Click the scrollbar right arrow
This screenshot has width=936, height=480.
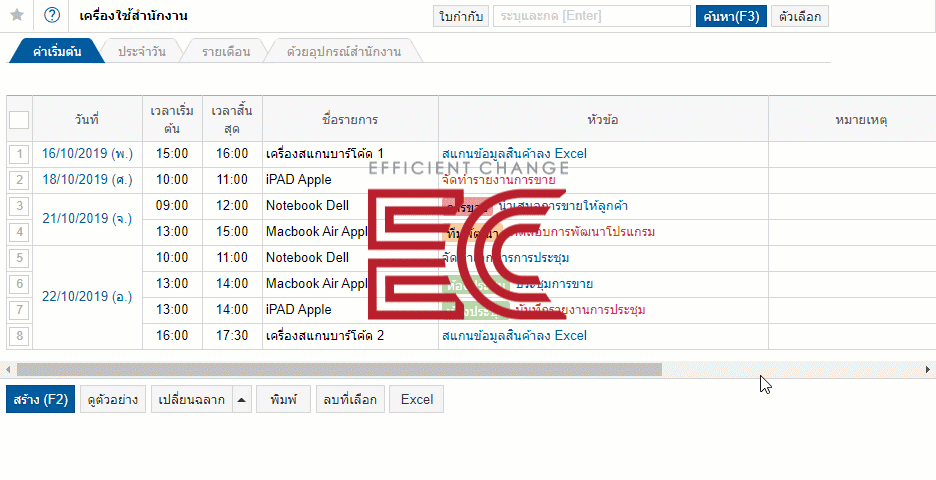(x=928, y=370)
